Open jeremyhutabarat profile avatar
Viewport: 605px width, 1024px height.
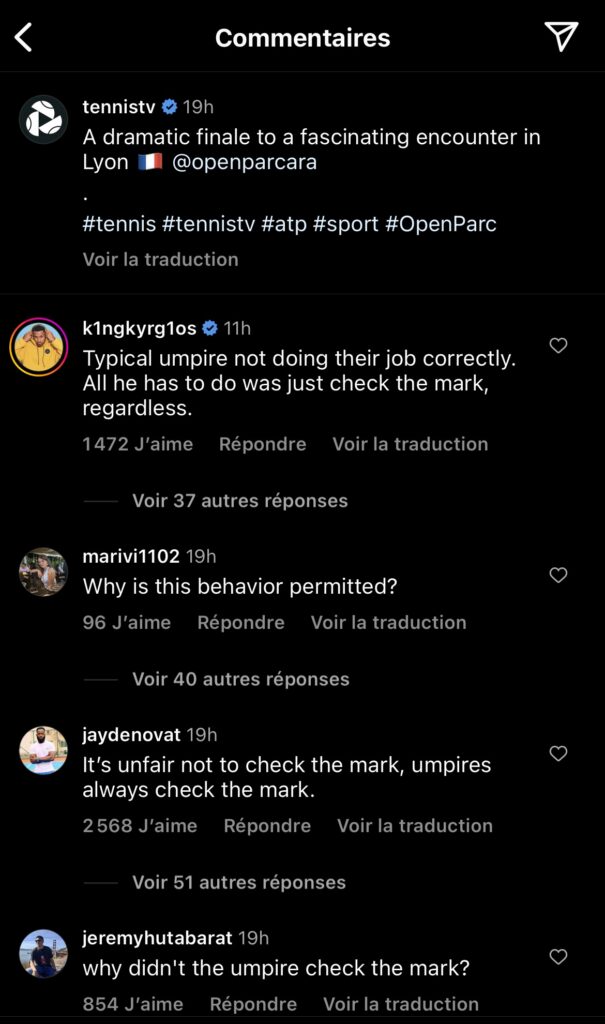click(x=43, y=954)
